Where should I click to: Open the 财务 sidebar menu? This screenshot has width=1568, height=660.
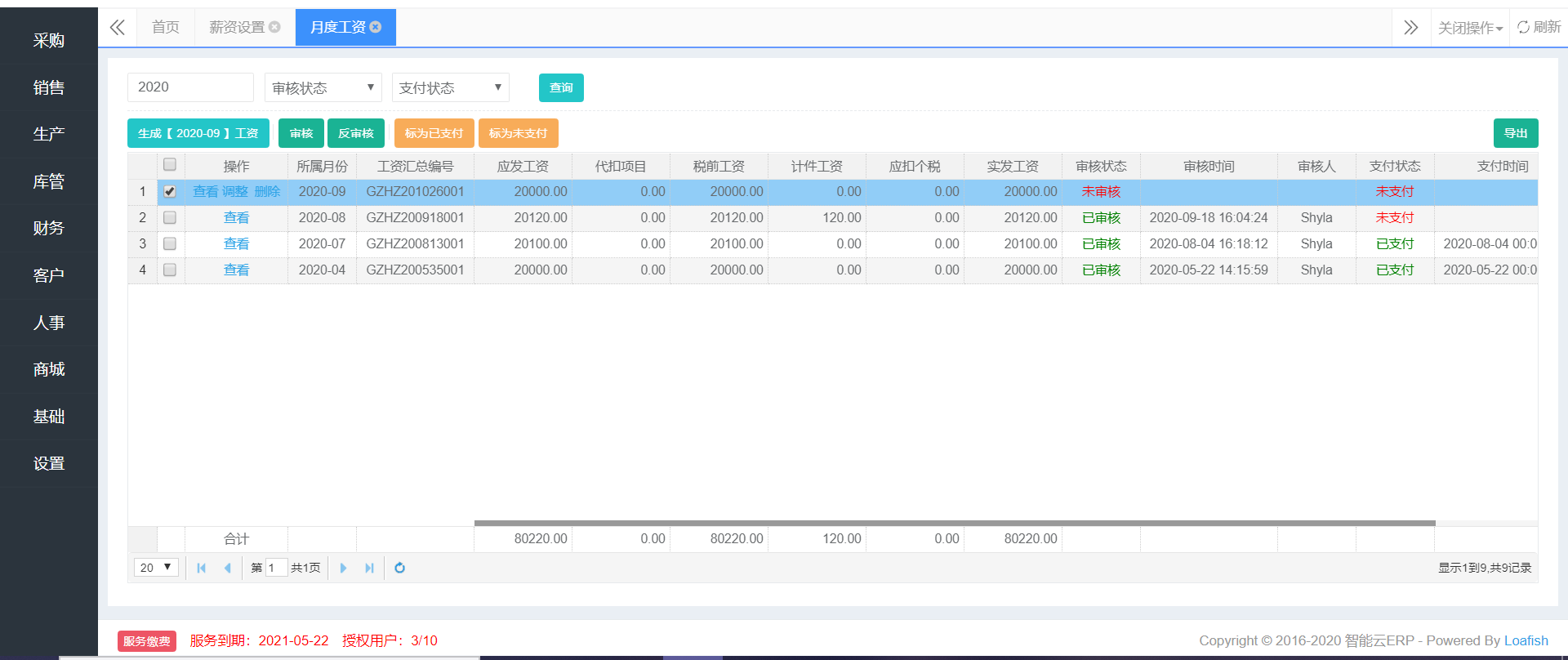pyautogui.click(x=49, y=228)
